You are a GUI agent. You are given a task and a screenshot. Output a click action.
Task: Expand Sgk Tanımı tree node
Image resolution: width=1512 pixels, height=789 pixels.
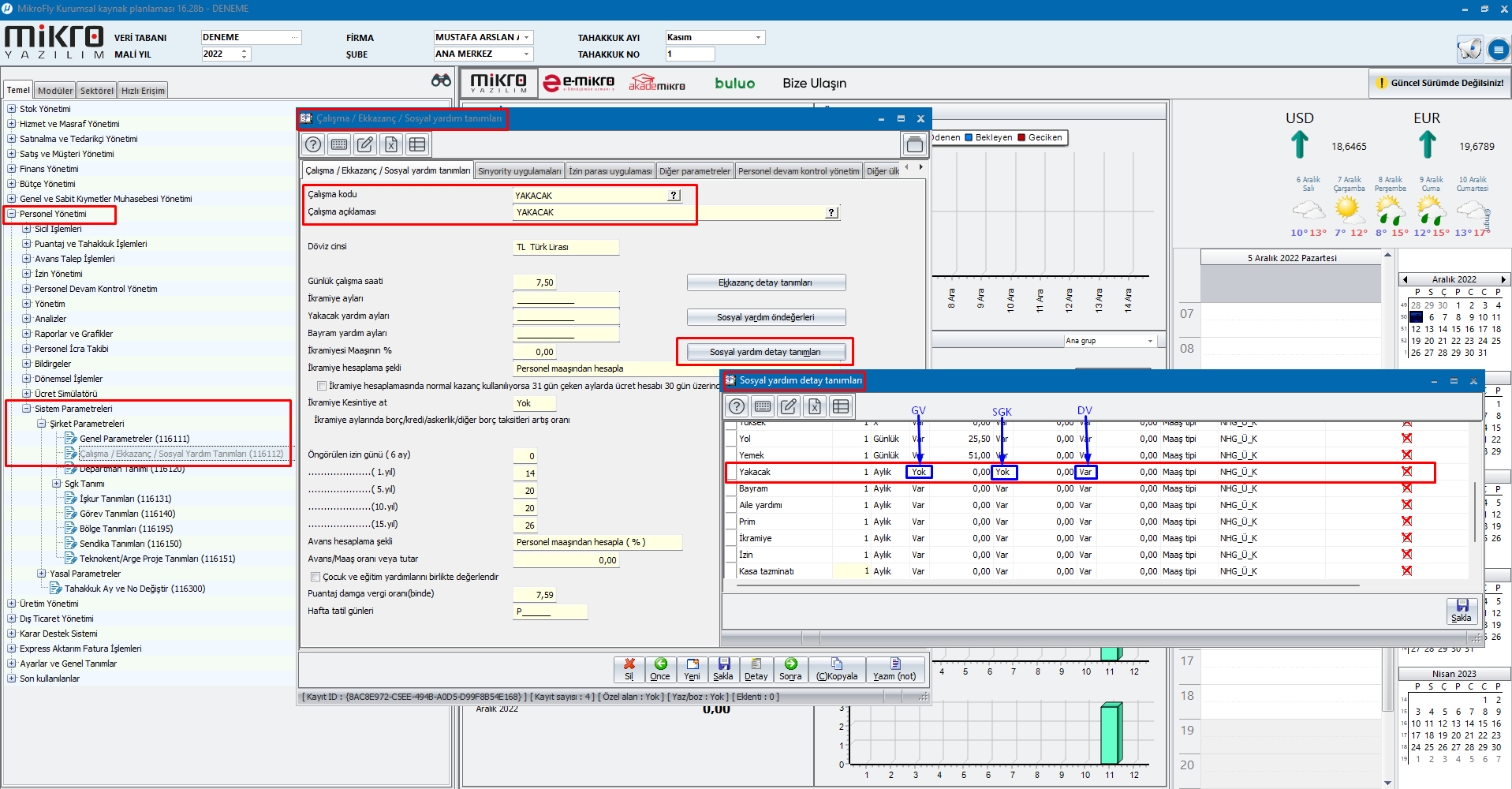(x=57, y=484)
